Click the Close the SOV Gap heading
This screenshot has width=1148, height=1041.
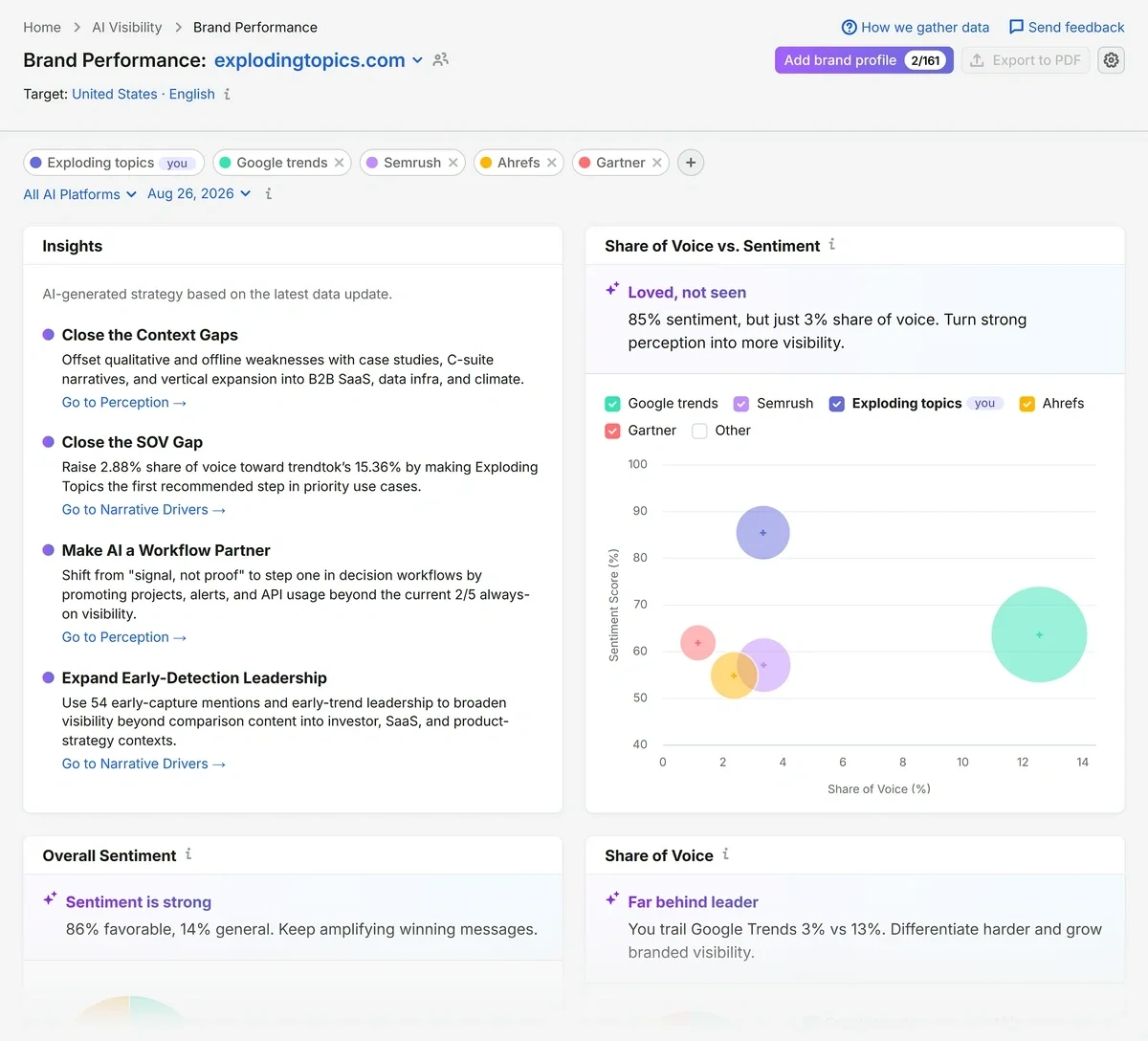[x=132, y=442]
